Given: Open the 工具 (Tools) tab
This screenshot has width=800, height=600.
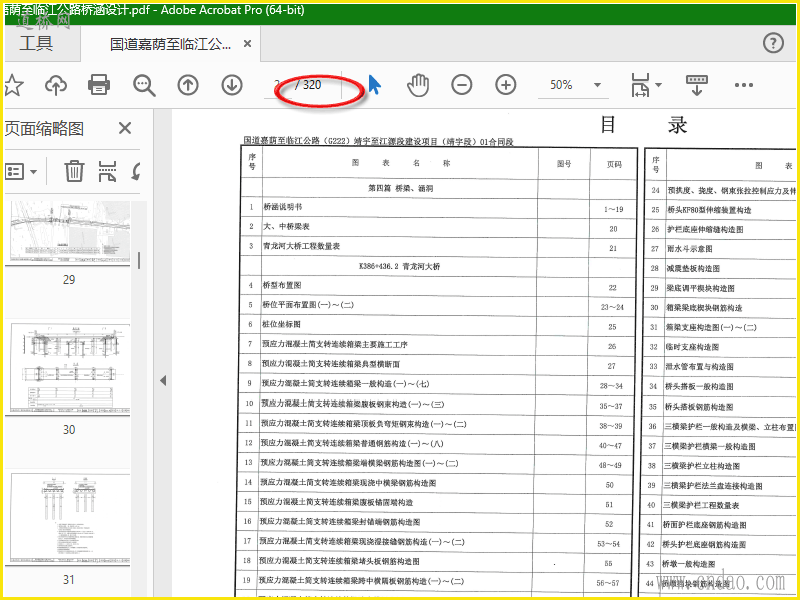Looking at the screenshot, I should [36, 43].
